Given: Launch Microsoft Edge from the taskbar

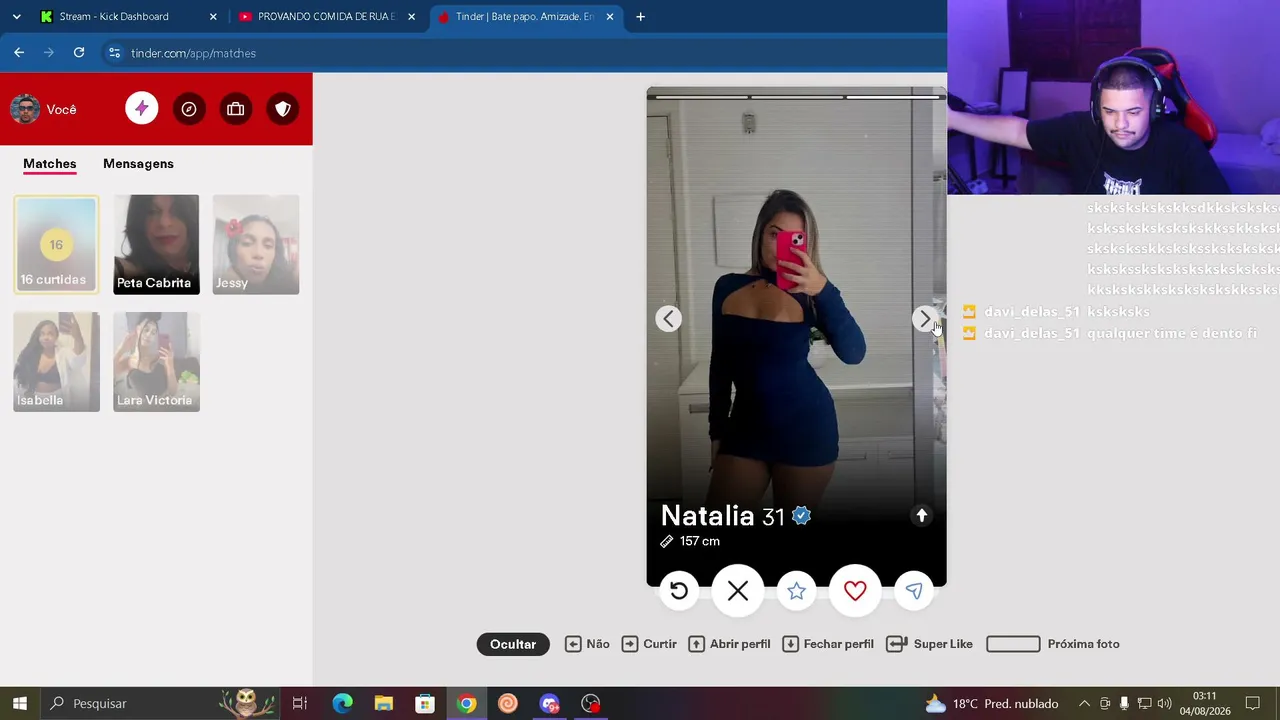Looking at the screenshot, I should [342, 703].
